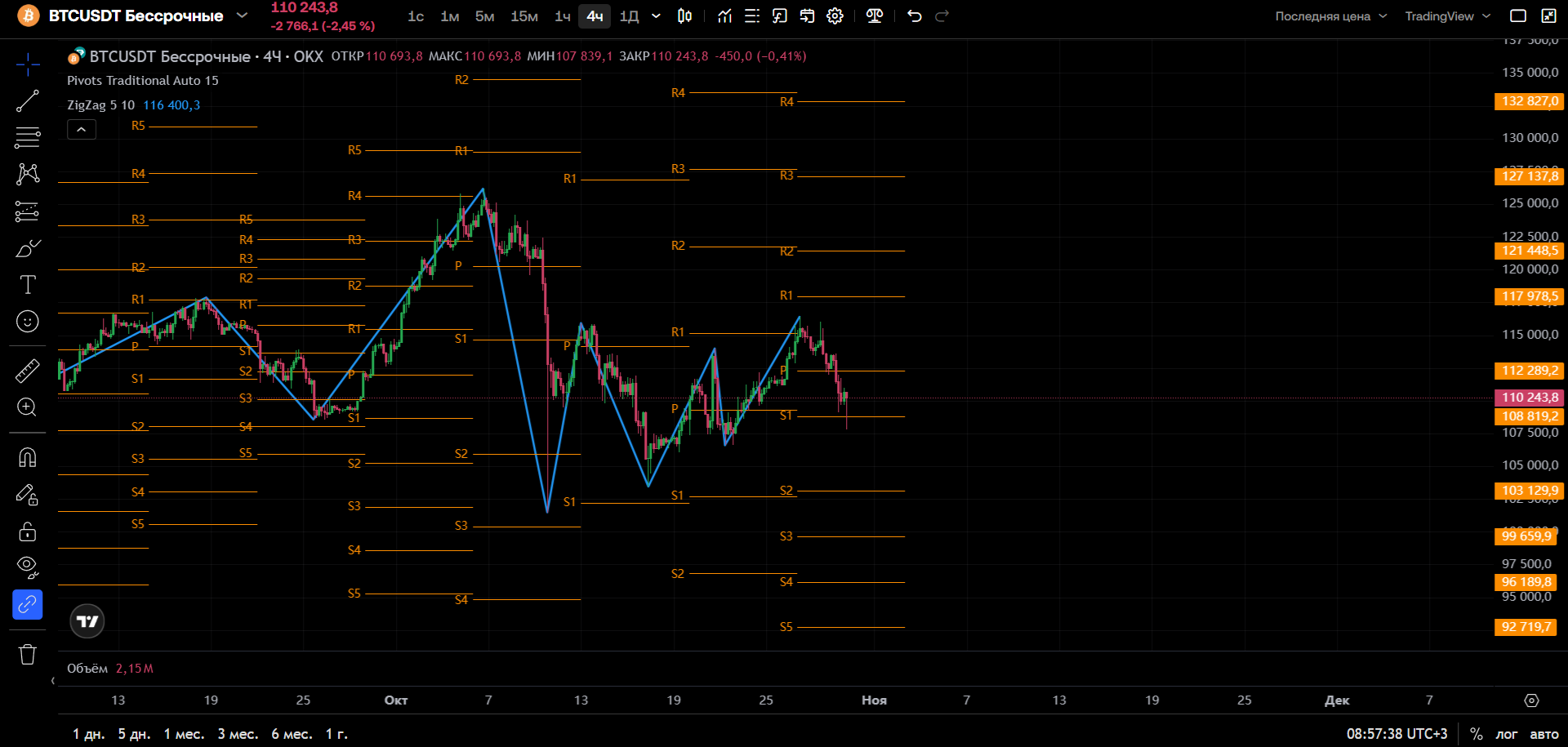The width and height of the screenshot is (1568, 747).
Task: Delete drawings with the trash icon
Action: point(27,654)
